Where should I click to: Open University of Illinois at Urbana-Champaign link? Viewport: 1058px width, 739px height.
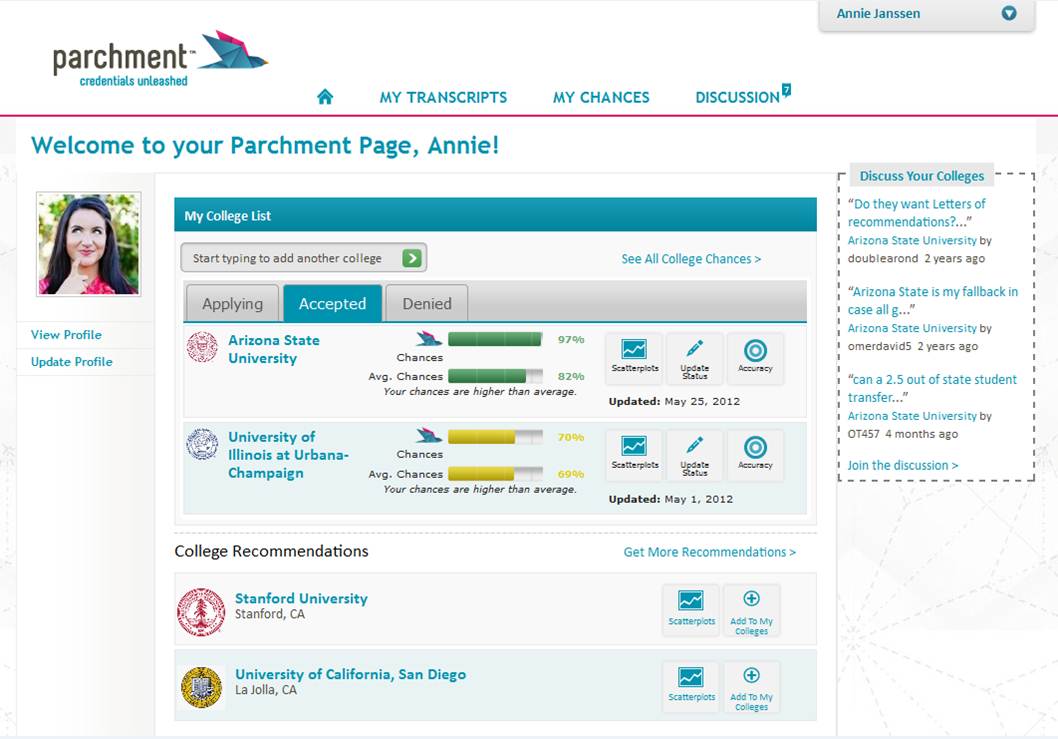pos(288,455)
